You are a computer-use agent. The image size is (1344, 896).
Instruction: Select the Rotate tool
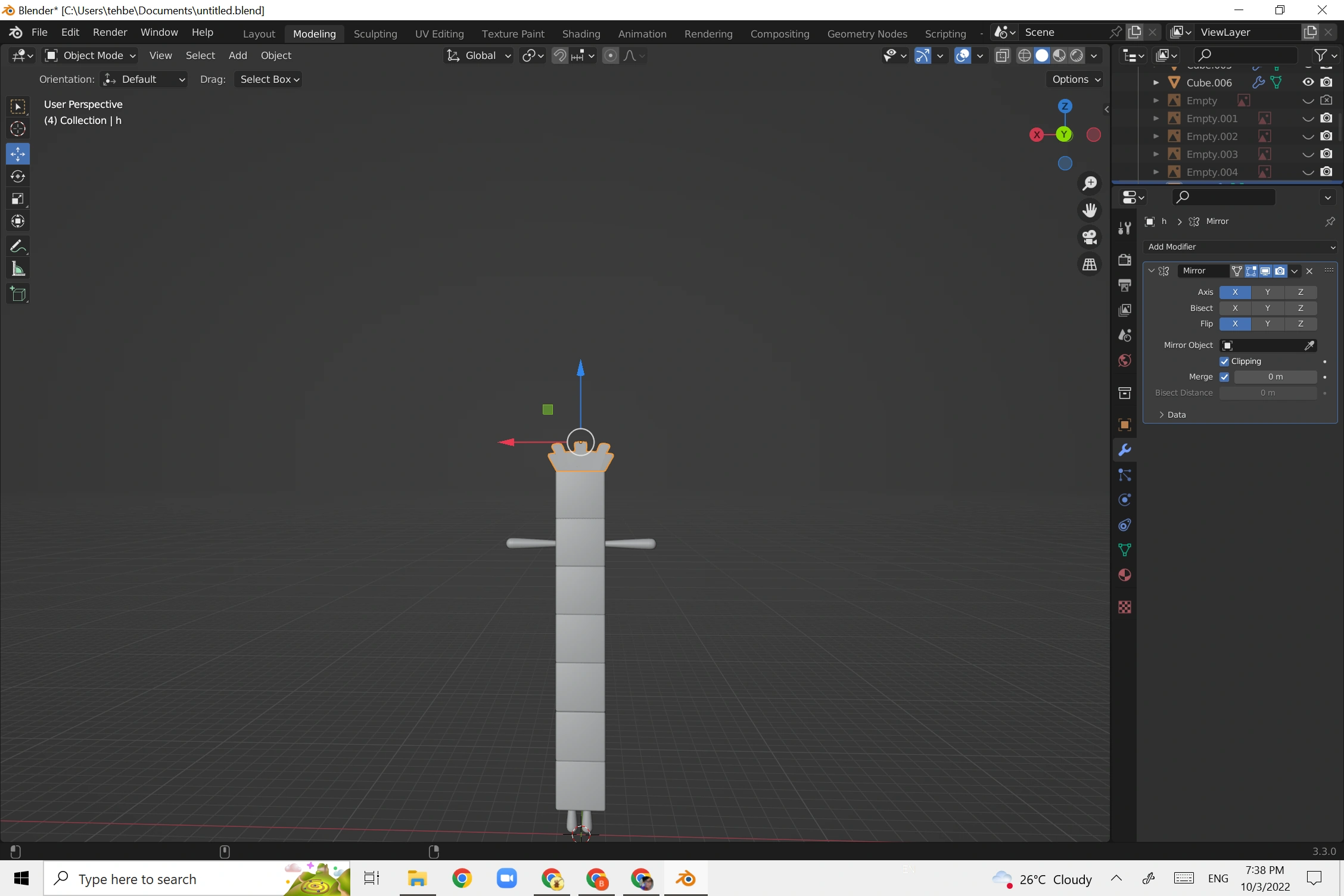click(17, 176)
